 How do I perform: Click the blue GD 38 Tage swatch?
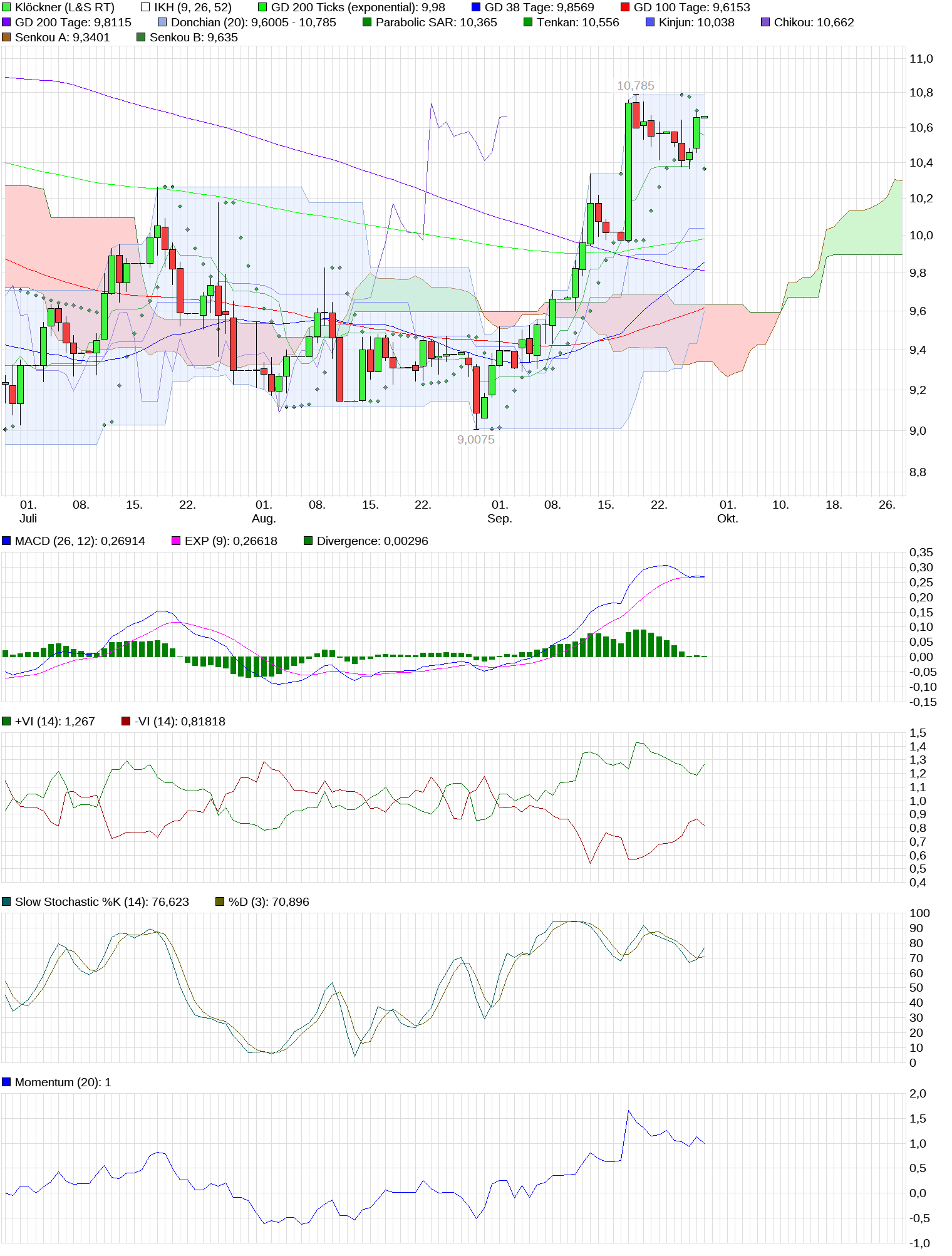coord(476,8)
